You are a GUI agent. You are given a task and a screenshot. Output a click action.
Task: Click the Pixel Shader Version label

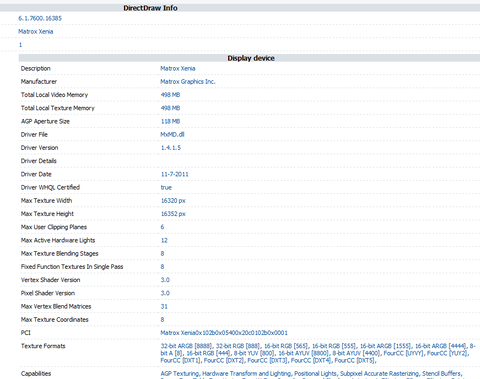(48, 293)
